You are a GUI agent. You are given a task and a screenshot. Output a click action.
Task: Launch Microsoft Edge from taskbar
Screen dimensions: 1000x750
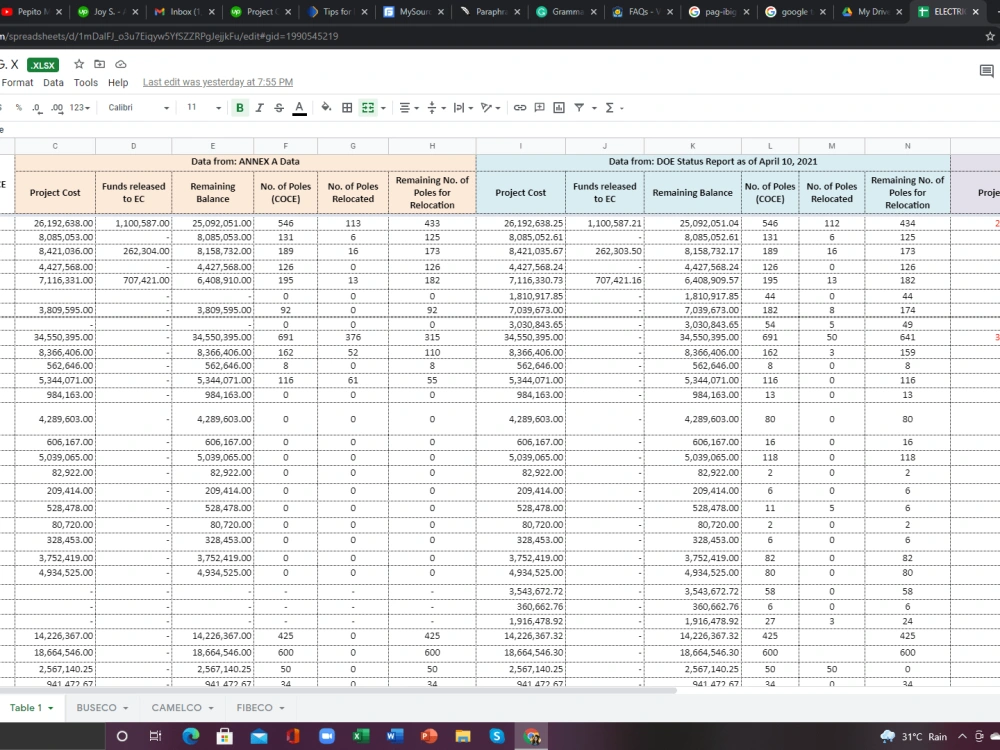(x=190, y=736)
